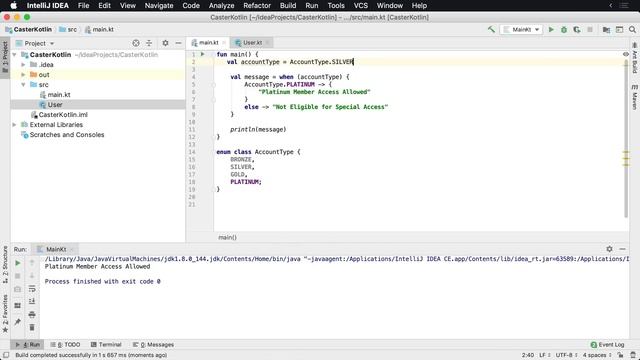
Task: Click the Build project hammer icon
Action: pos(491,29)
